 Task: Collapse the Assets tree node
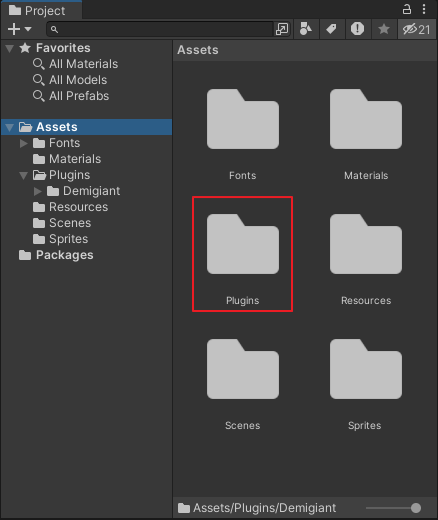click(10, 127)
